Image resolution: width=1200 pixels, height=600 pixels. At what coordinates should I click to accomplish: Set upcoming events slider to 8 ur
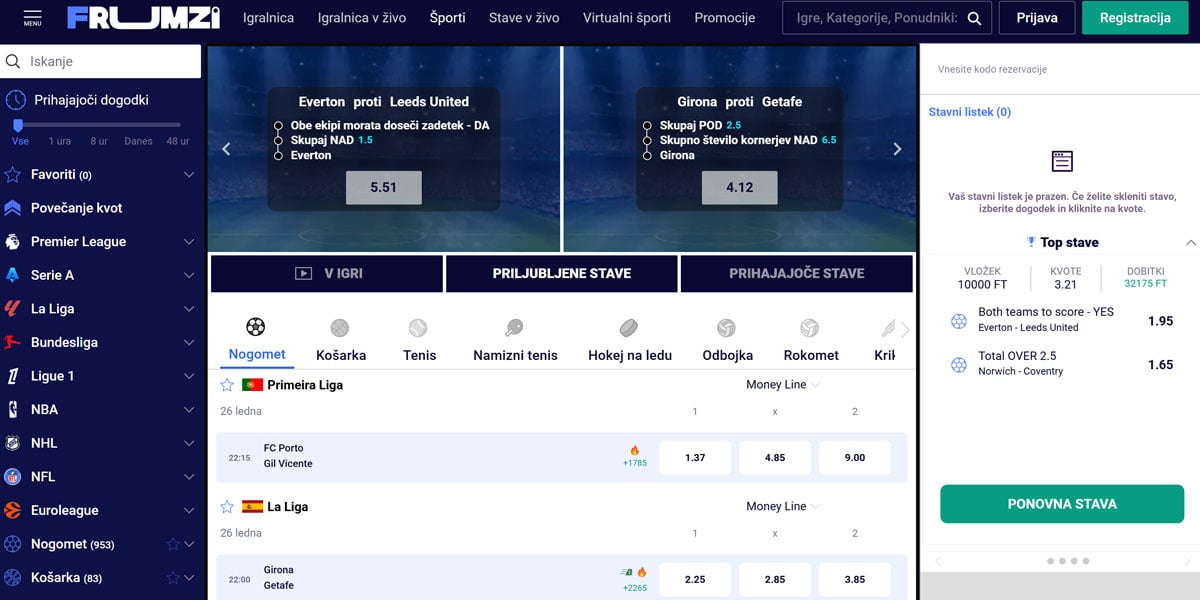click(x=98, y=126)
